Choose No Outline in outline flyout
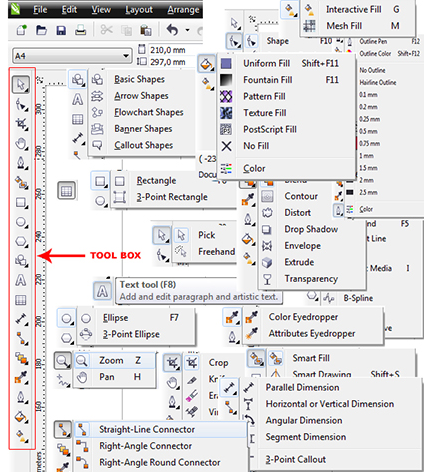 click(x=372, y=70)
